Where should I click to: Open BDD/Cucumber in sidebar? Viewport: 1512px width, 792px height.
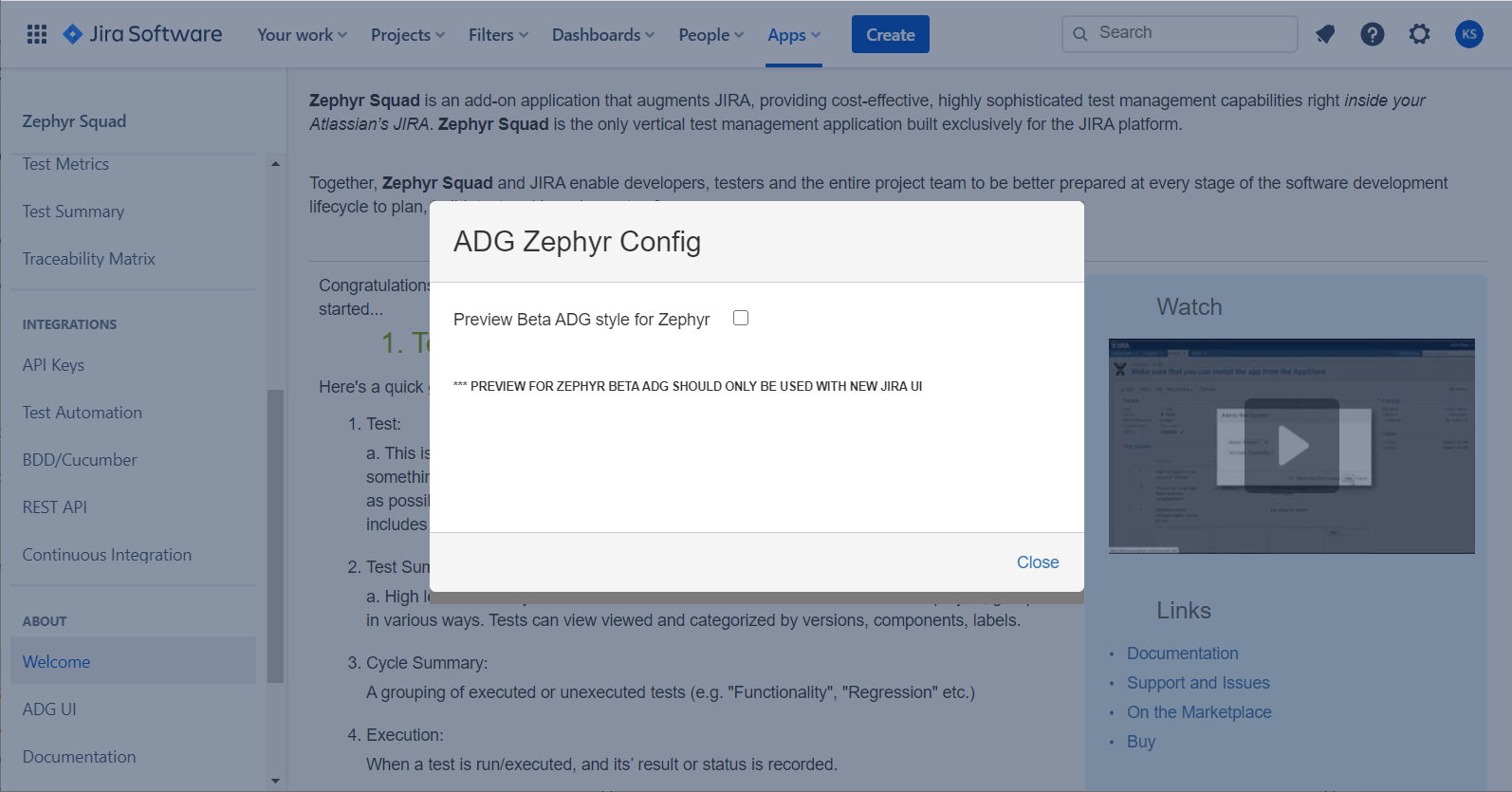click(x=80, y=460)
